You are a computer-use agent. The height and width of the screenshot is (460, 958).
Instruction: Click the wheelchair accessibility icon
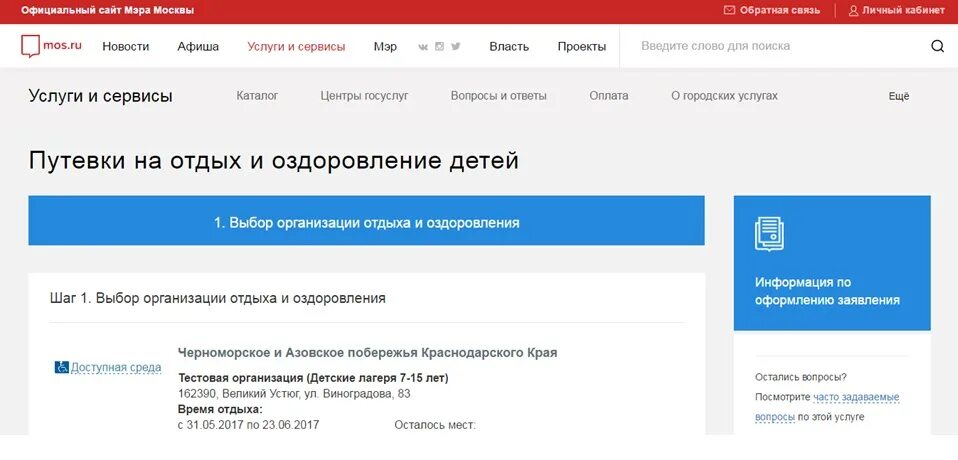62,367
